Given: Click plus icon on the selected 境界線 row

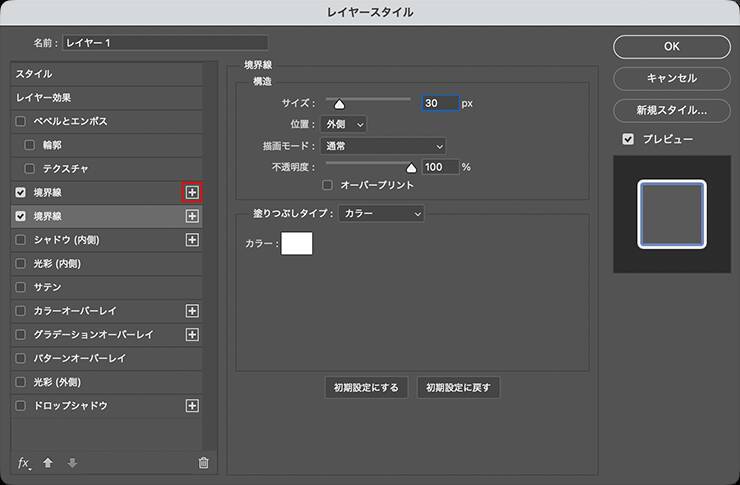Looking at the screenshot, I should 192,216.
